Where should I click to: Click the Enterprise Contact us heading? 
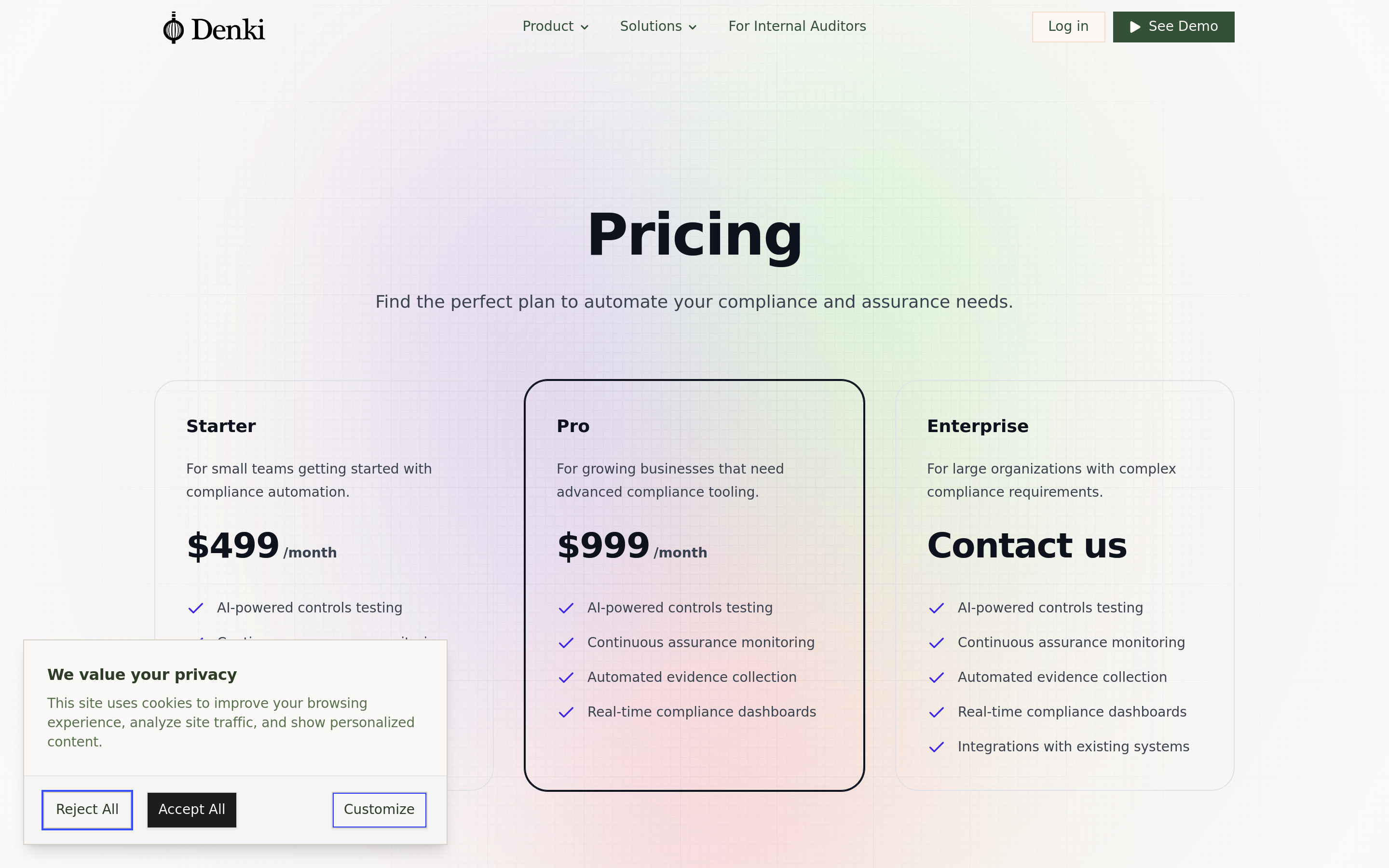tap(1026, 545)
